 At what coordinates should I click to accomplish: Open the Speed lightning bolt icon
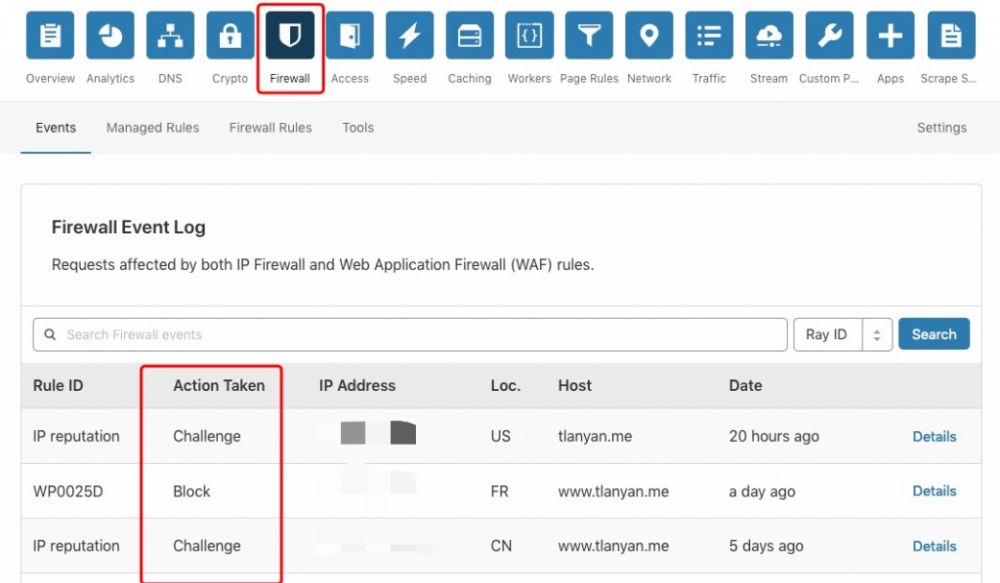tap(409, 37)
